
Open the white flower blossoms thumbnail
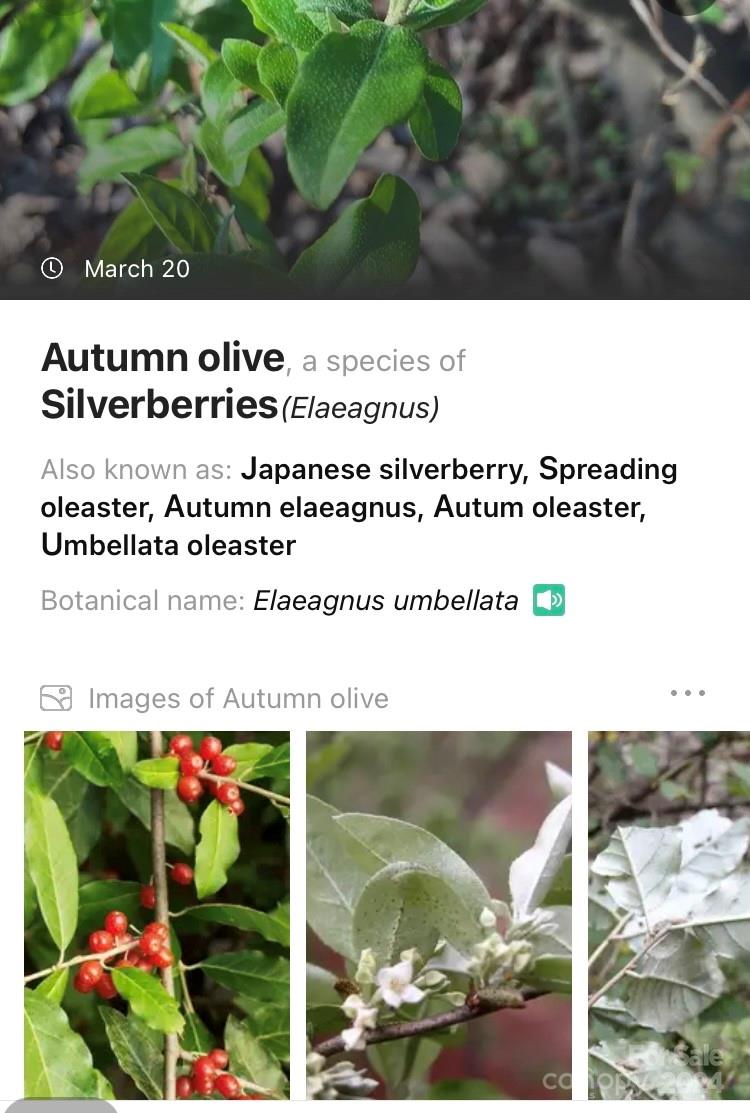439,915
